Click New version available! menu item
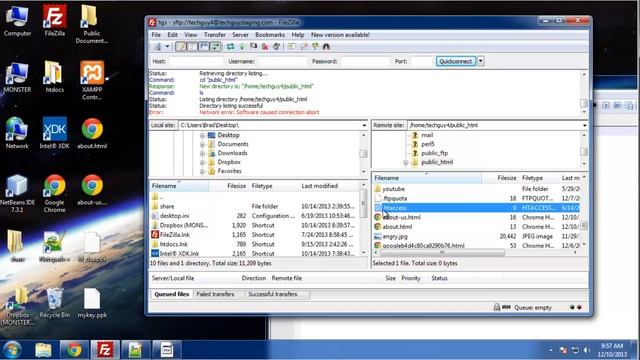640x360 pixels. (340, 35)
